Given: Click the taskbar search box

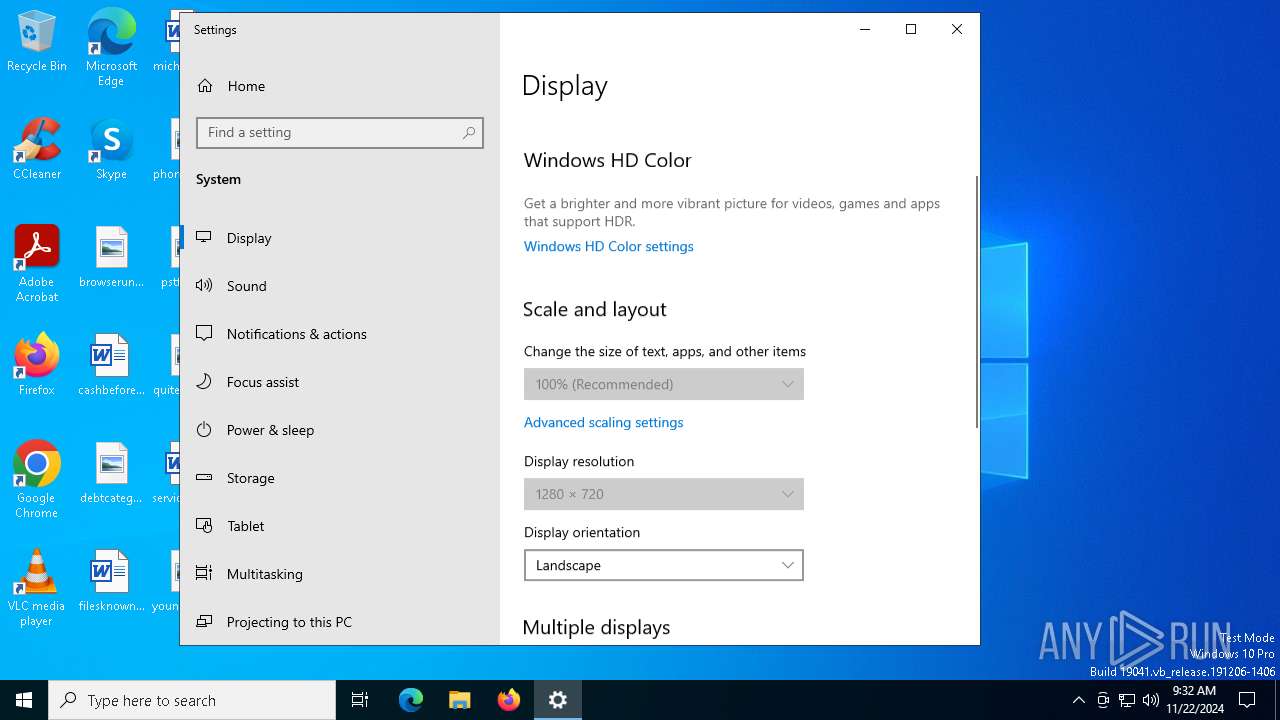Looking at the screenshot, I should coord(192,700).
